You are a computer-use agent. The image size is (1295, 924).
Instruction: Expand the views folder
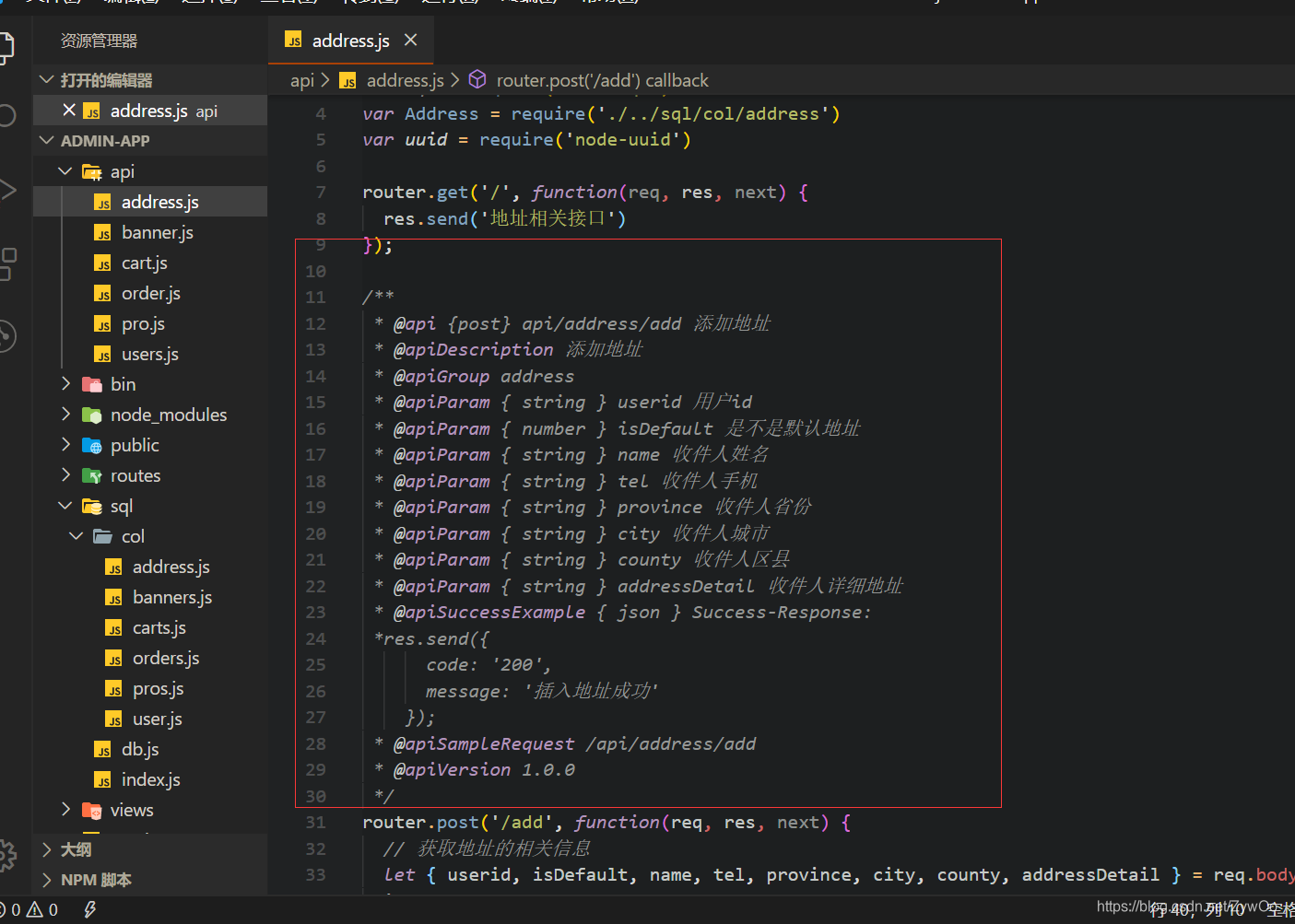pyautogui.click(x=65, y=809)
